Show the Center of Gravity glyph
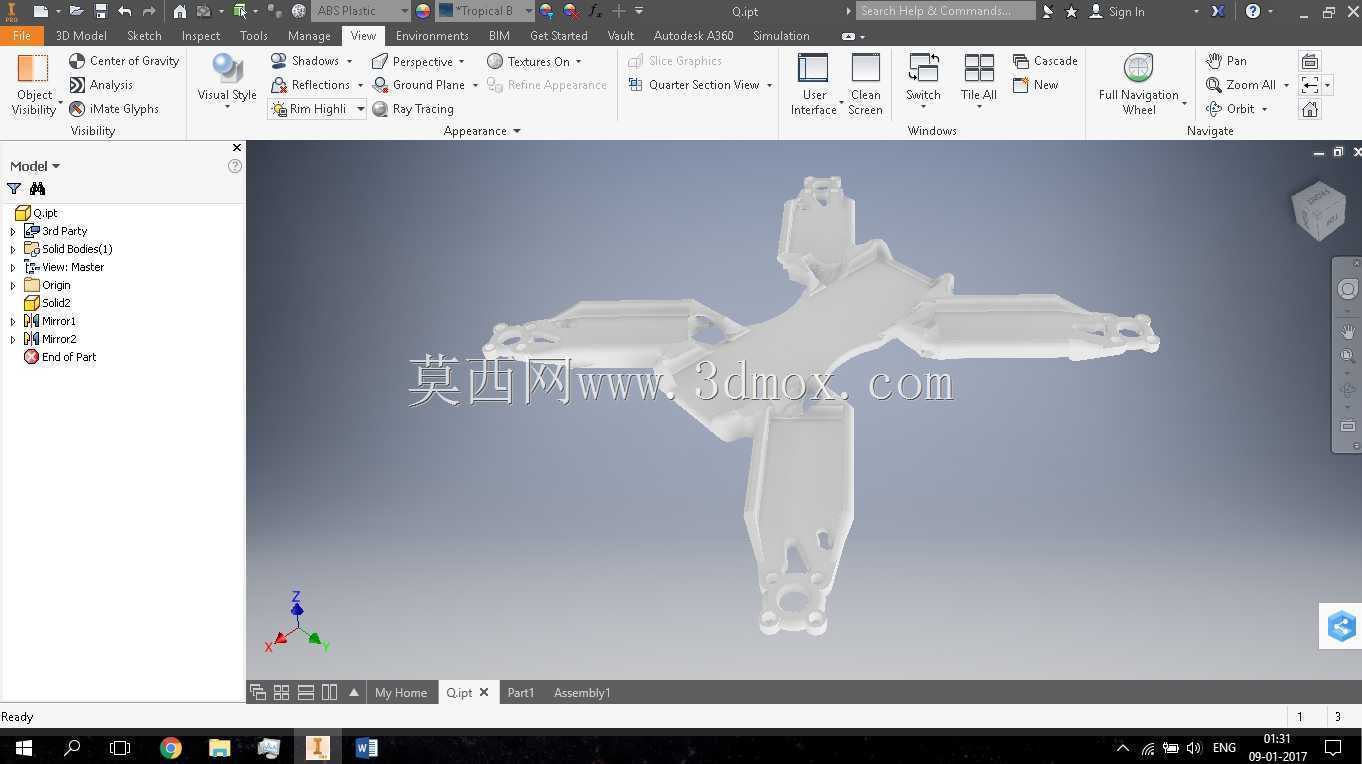1362x764 pixels. point(124,61)
